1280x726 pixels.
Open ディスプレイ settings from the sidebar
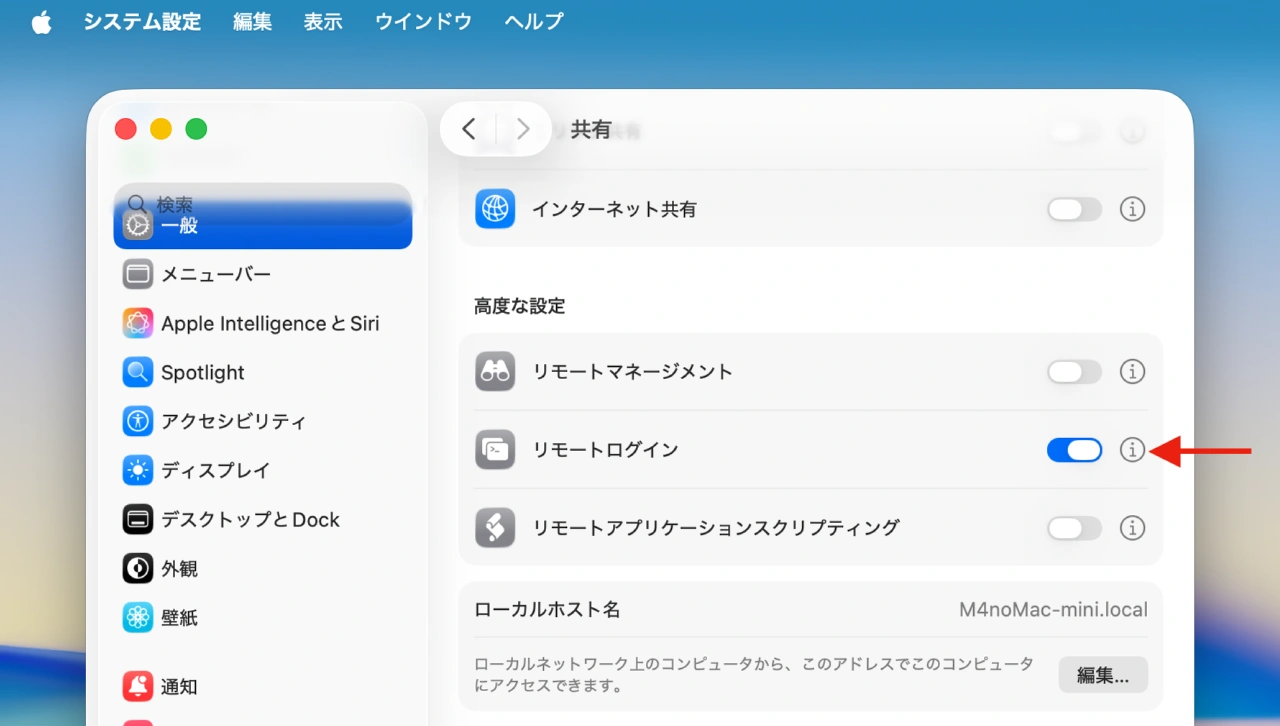137,470
